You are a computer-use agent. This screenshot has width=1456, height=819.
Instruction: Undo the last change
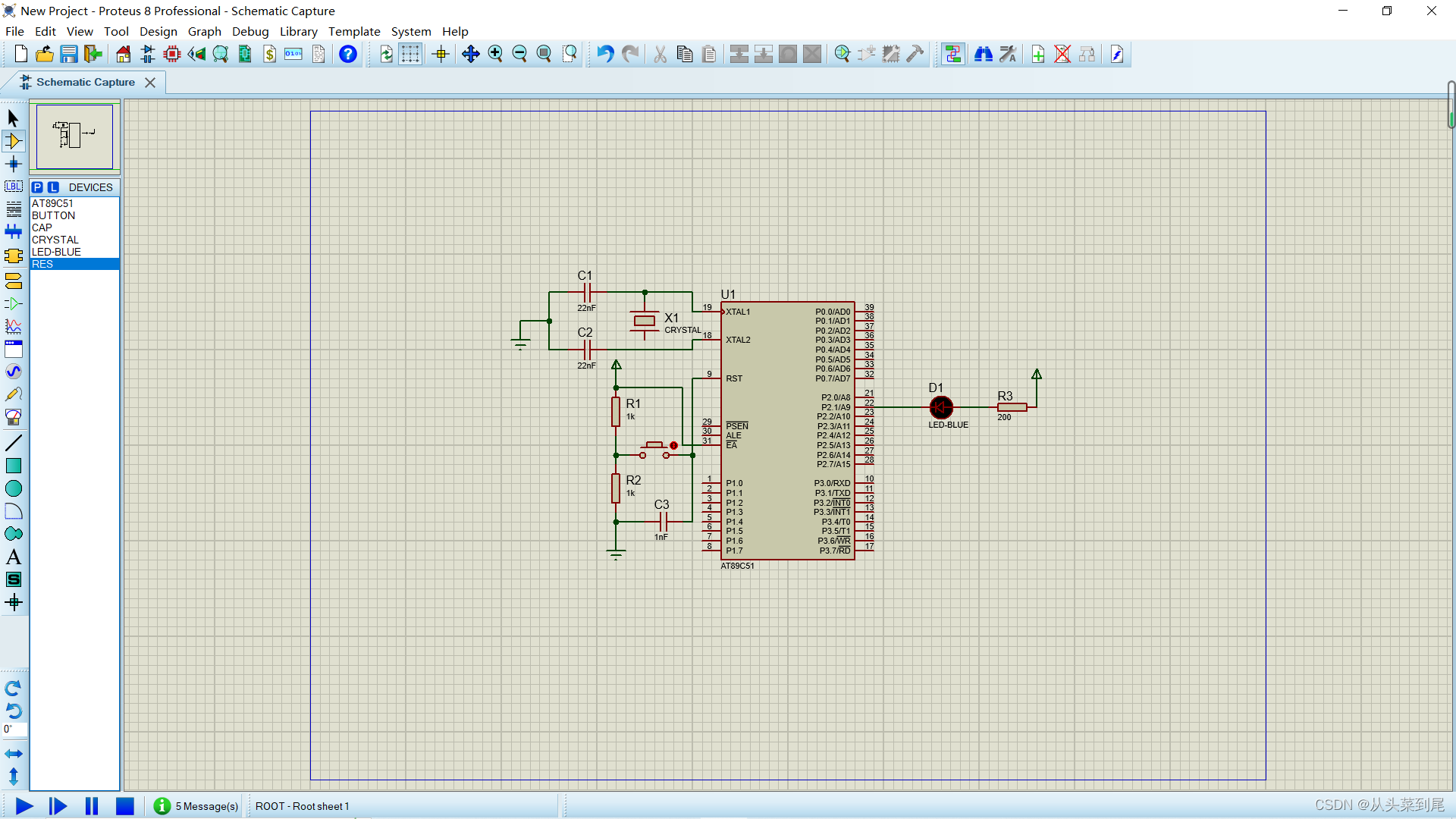[604, 54]
